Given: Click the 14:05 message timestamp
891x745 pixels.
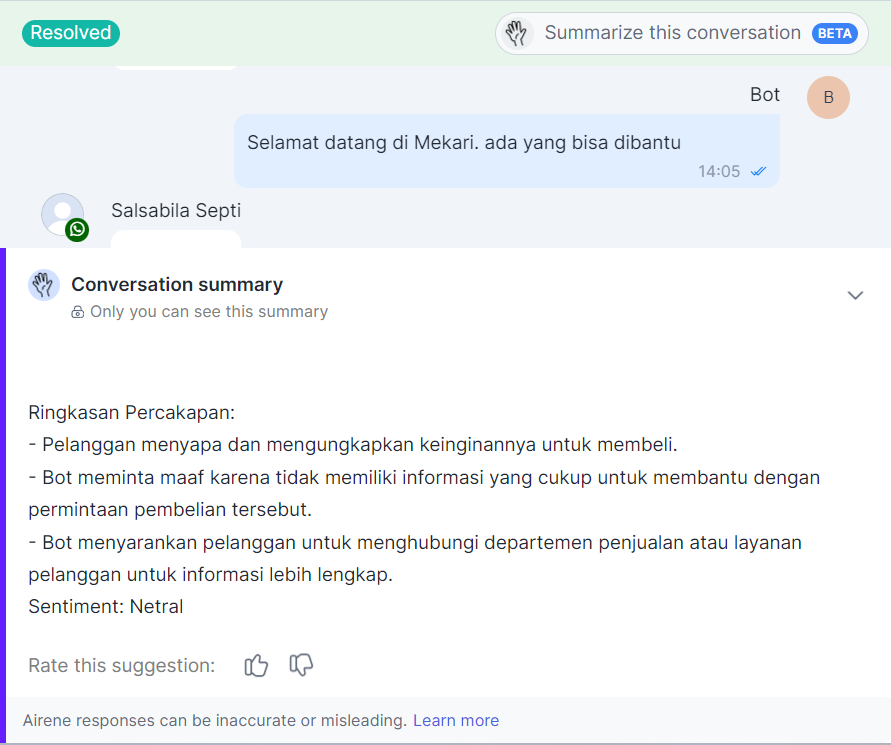Looking at the screenshot, I should (x=719, y=171).
